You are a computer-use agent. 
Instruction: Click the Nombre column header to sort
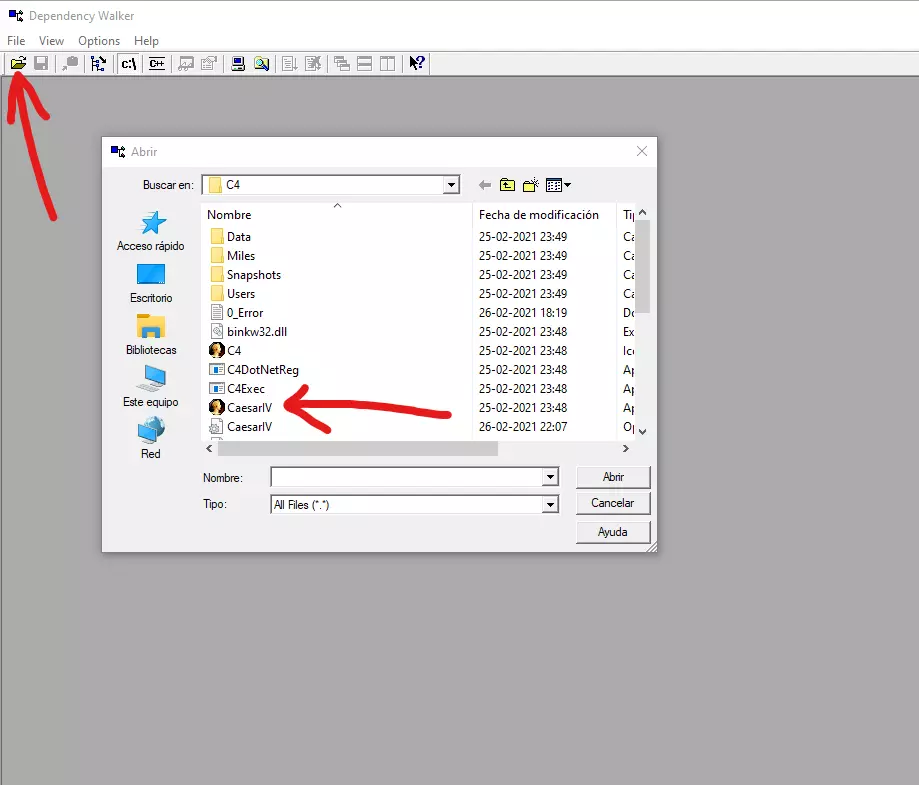pos(229,215)
